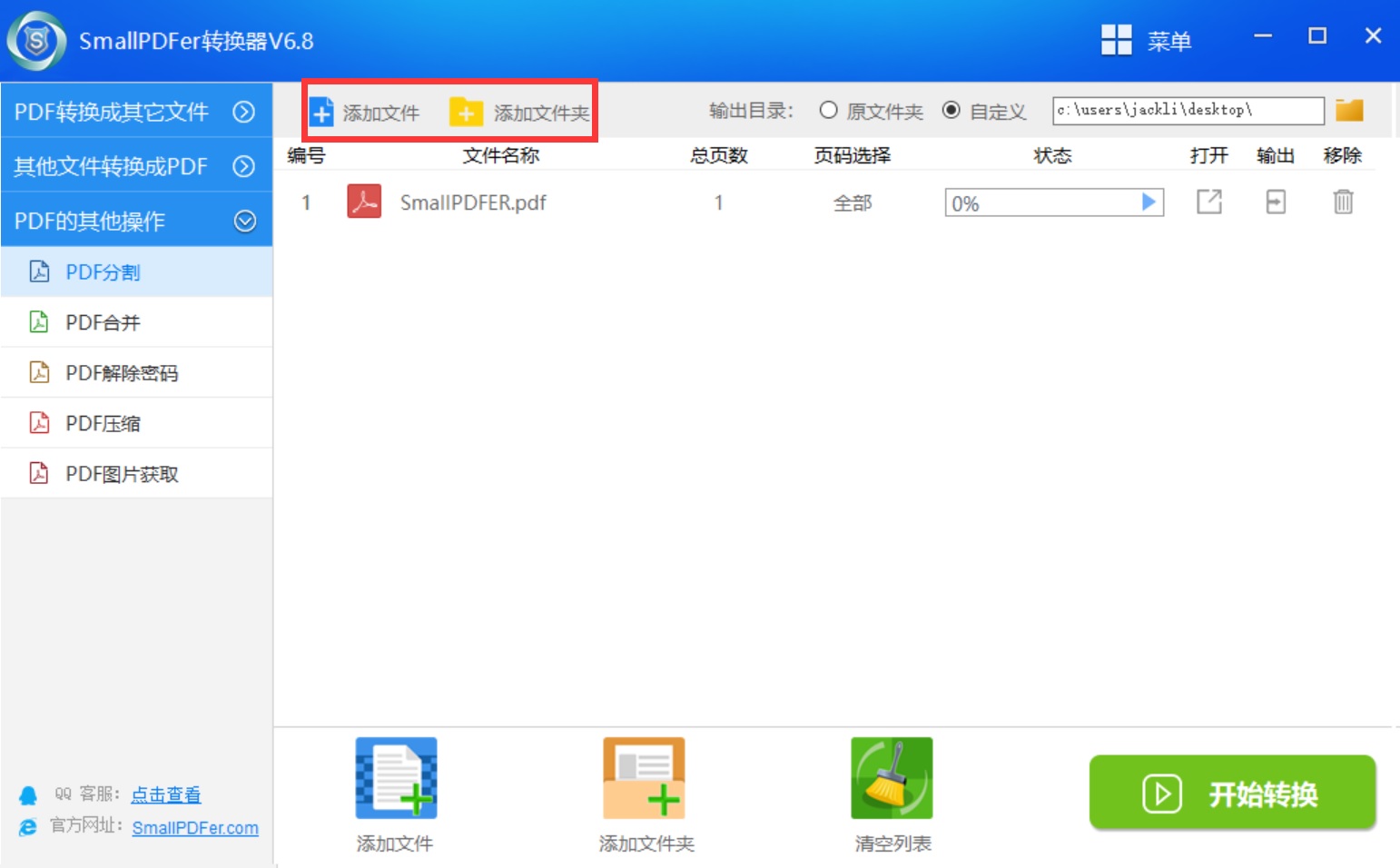Click 状态 column header
Image resolution: width=1400 pixels, height=868 pixels.
tap(1053, 155)
